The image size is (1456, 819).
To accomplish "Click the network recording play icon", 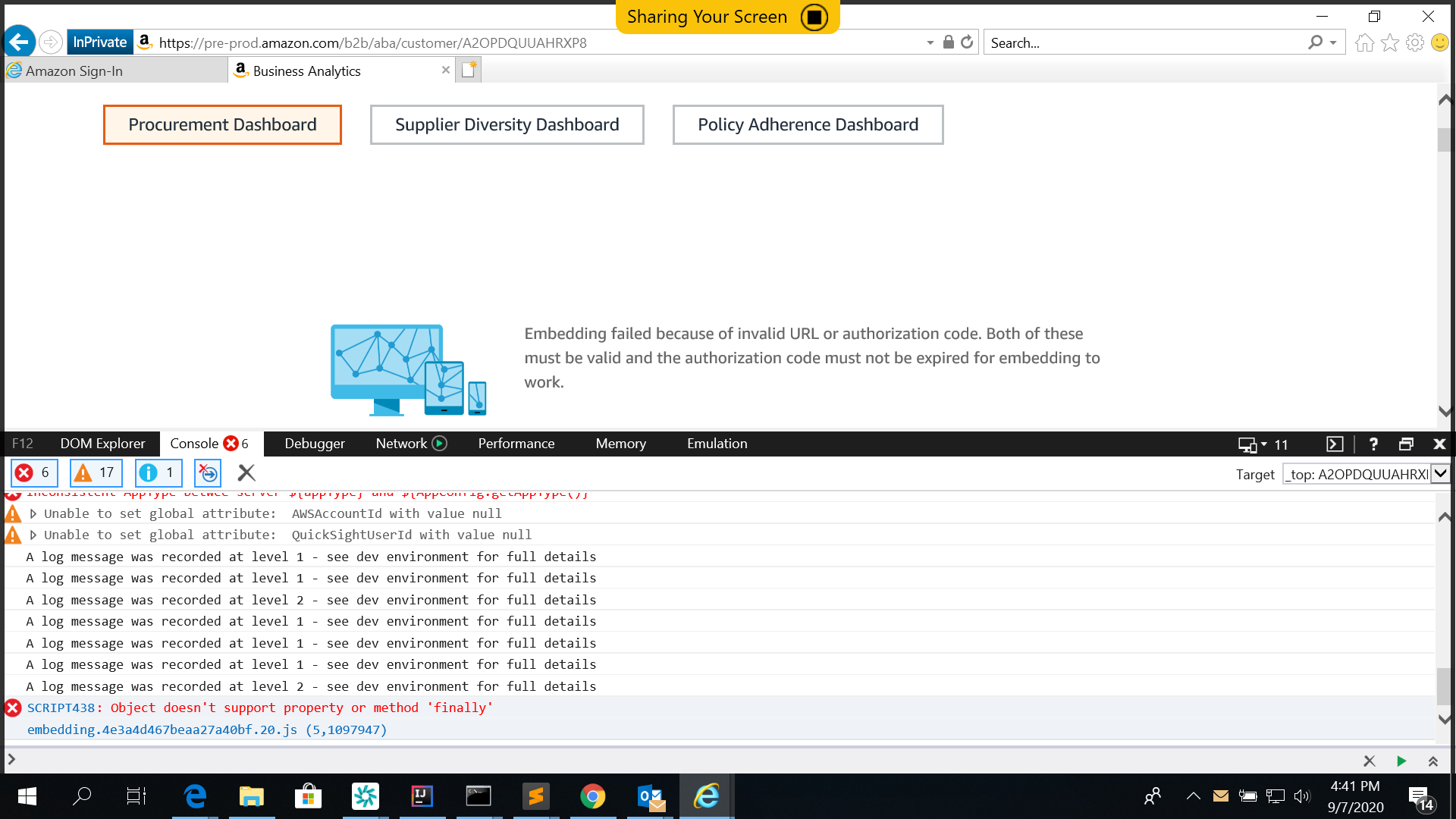I will point(439,444).
